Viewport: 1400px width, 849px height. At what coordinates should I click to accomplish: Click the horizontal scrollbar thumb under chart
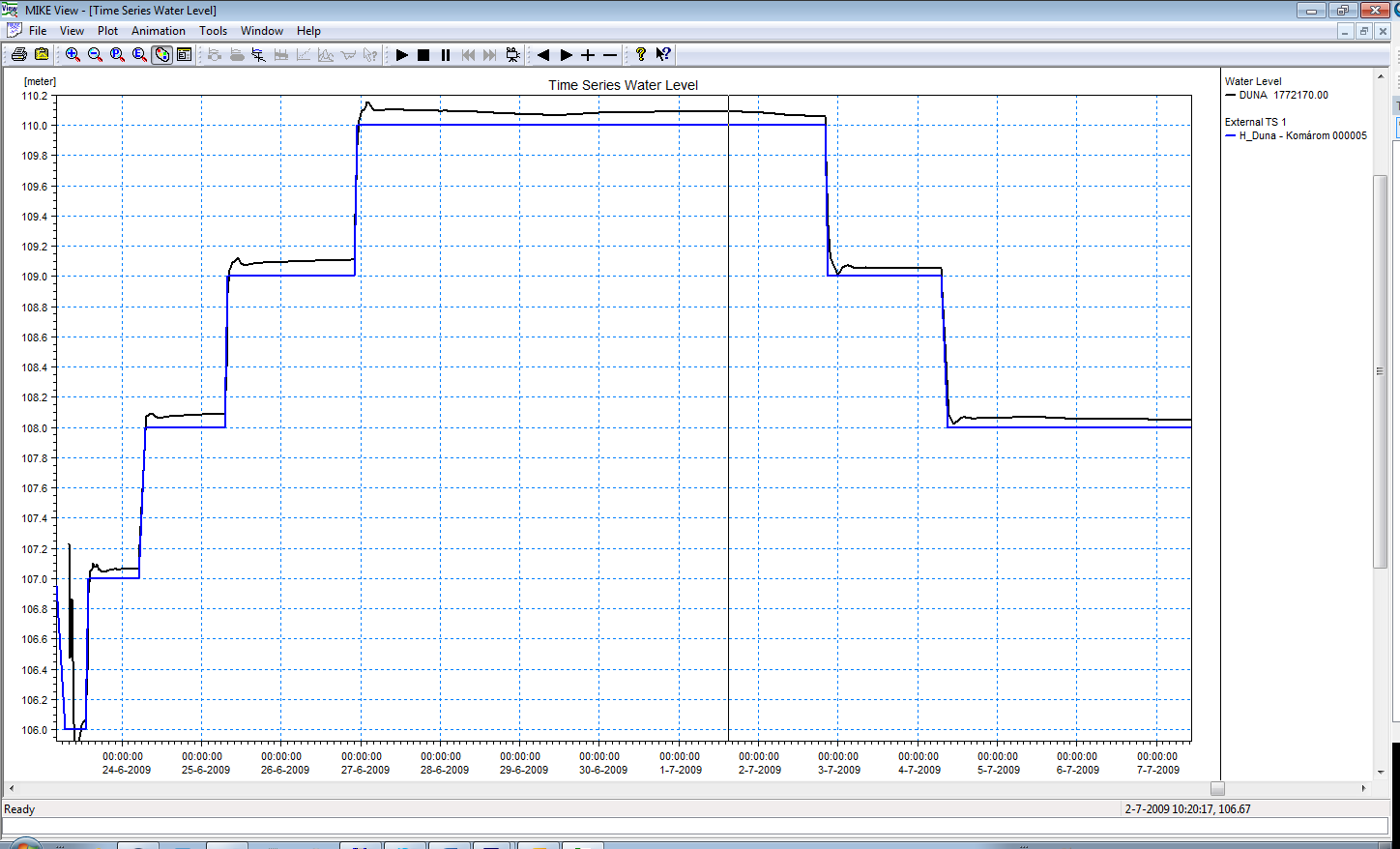1217,789
